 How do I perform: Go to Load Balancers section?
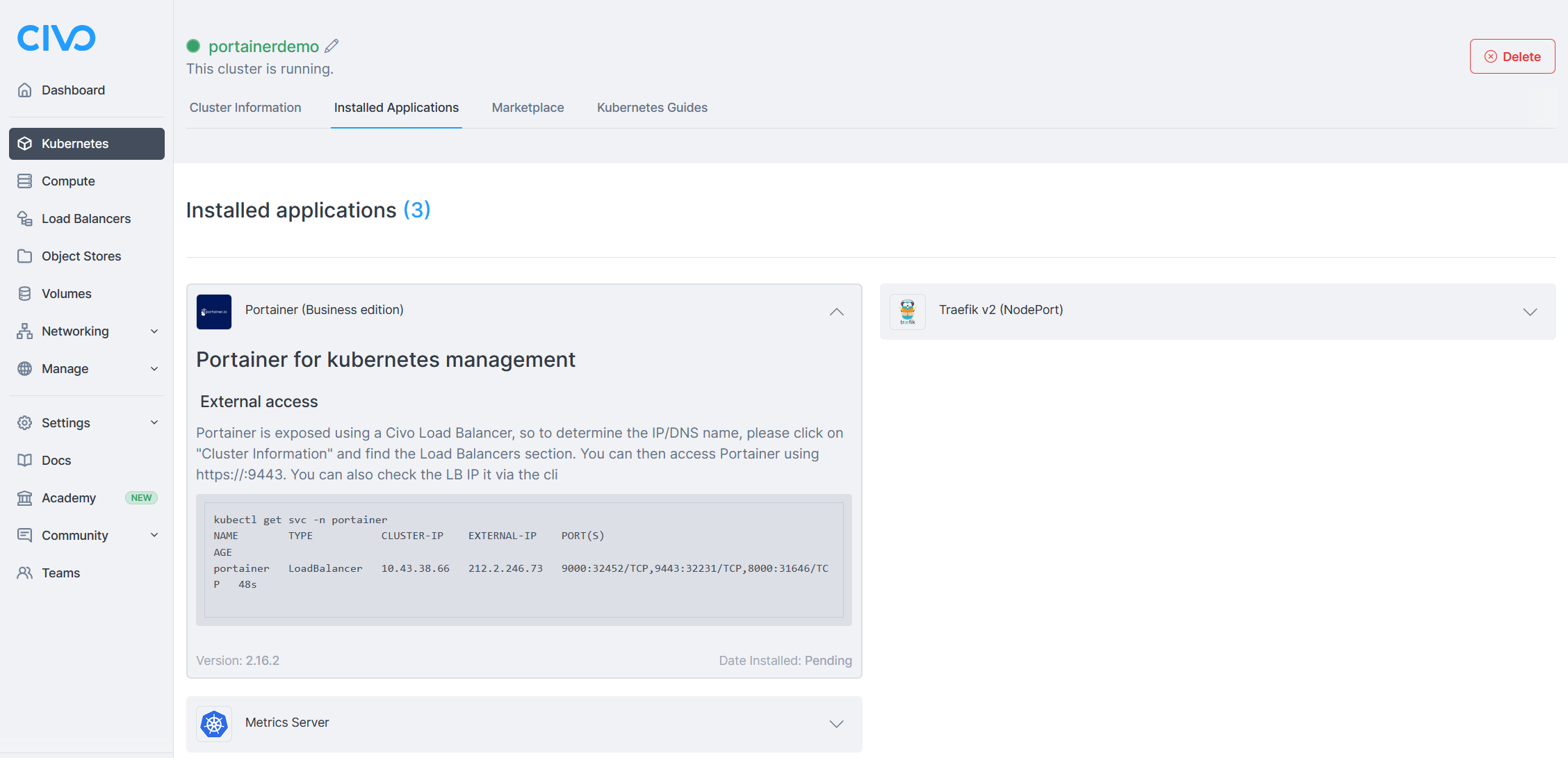[x=87, y=218]
